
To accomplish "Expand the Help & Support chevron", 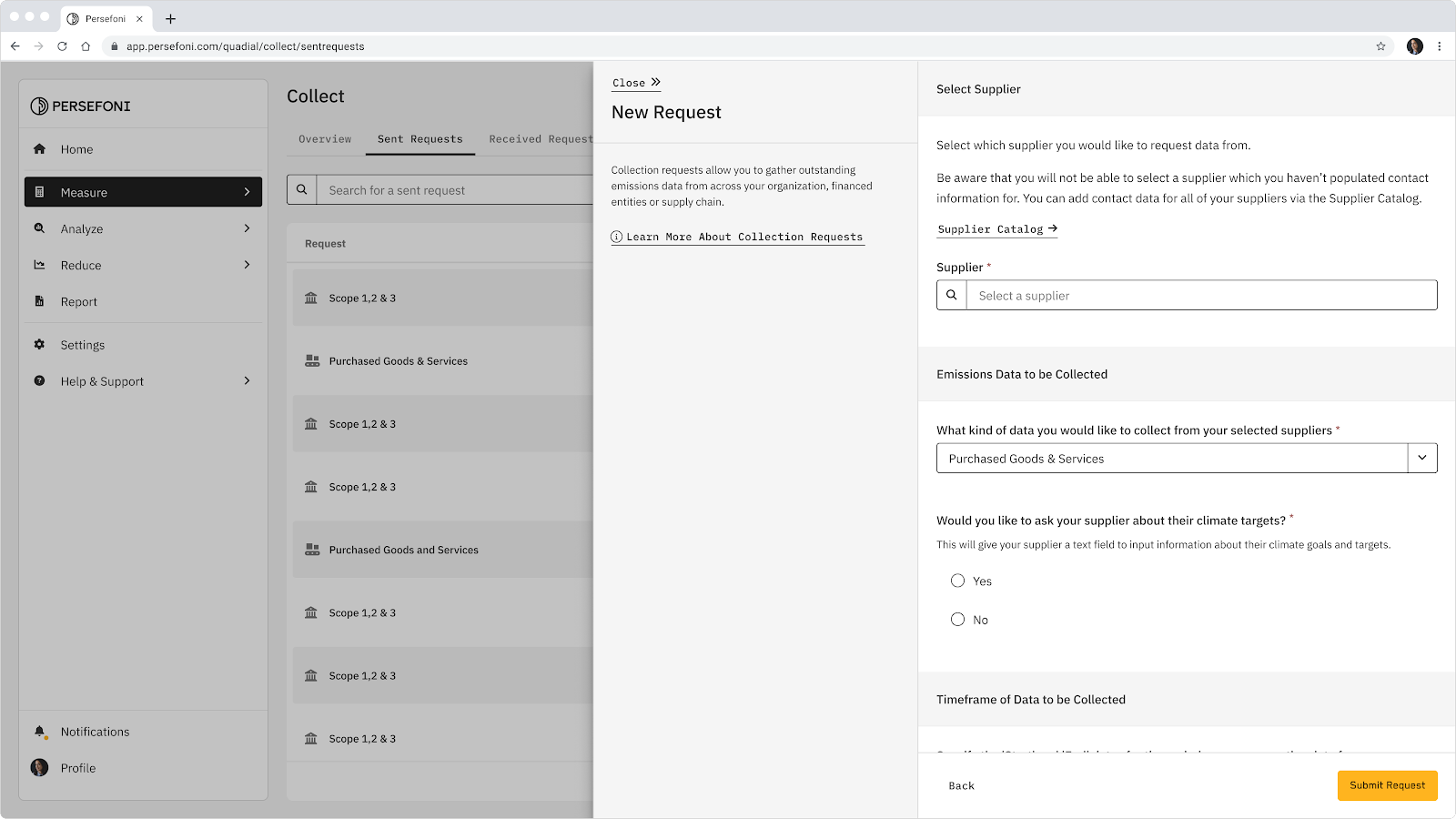I will click(247, 381).
